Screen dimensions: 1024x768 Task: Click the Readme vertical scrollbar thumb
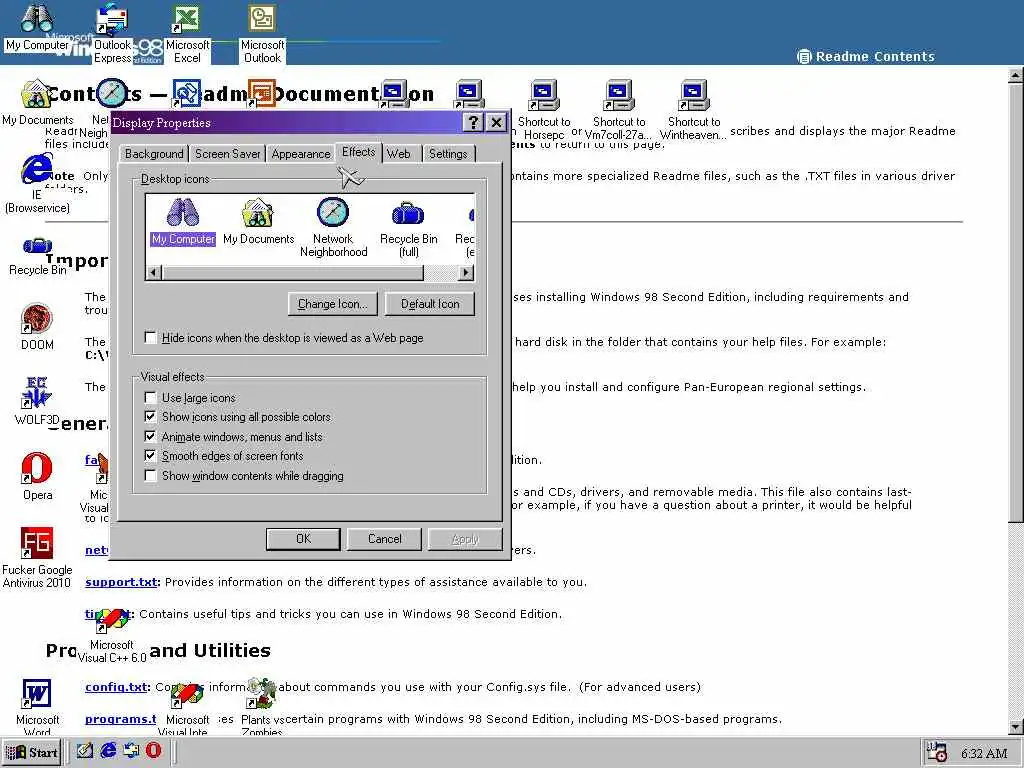click(x=1016, y=302)
